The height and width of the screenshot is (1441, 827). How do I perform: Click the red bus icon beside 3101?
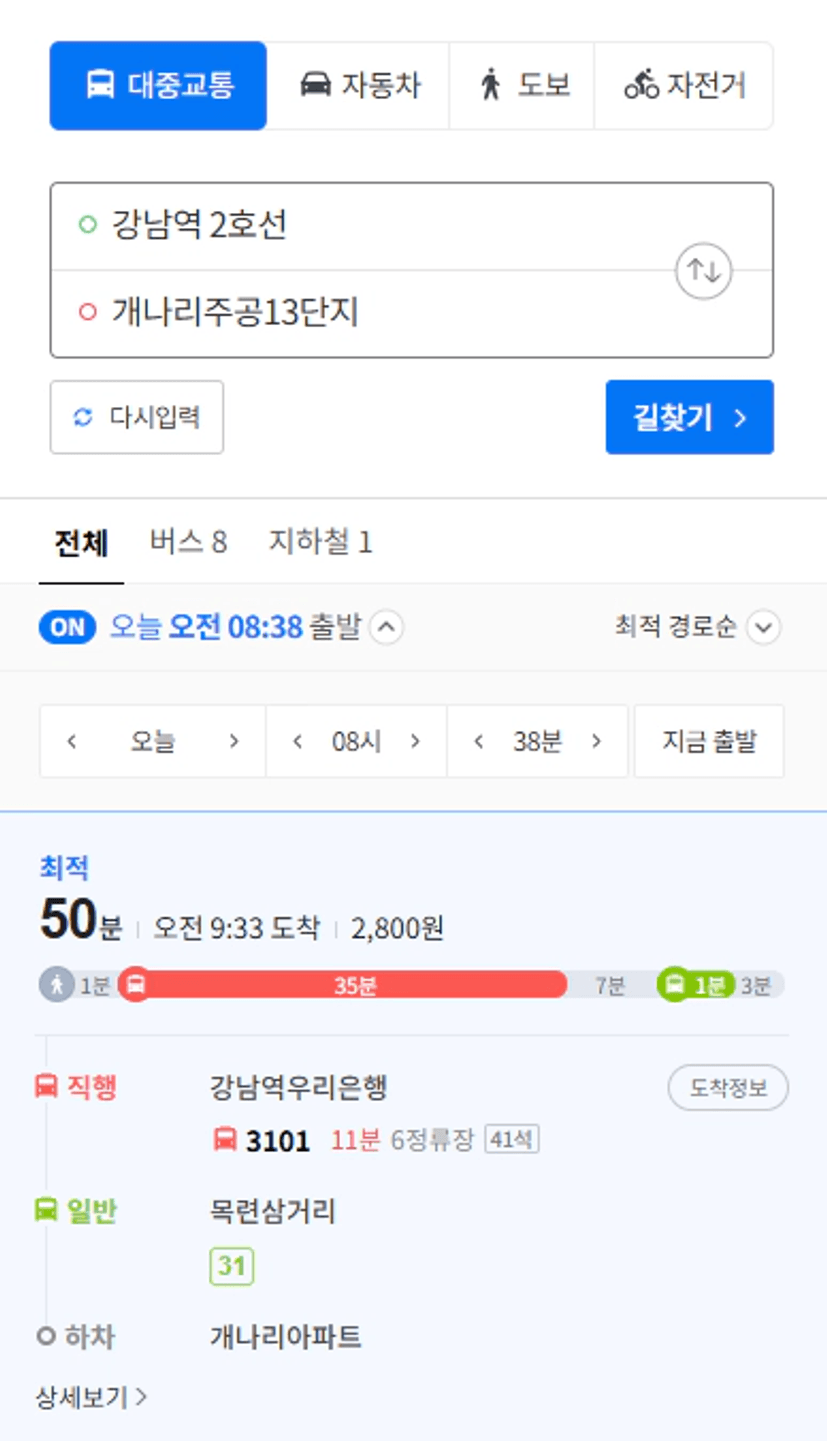click(x=225, y=1139)
